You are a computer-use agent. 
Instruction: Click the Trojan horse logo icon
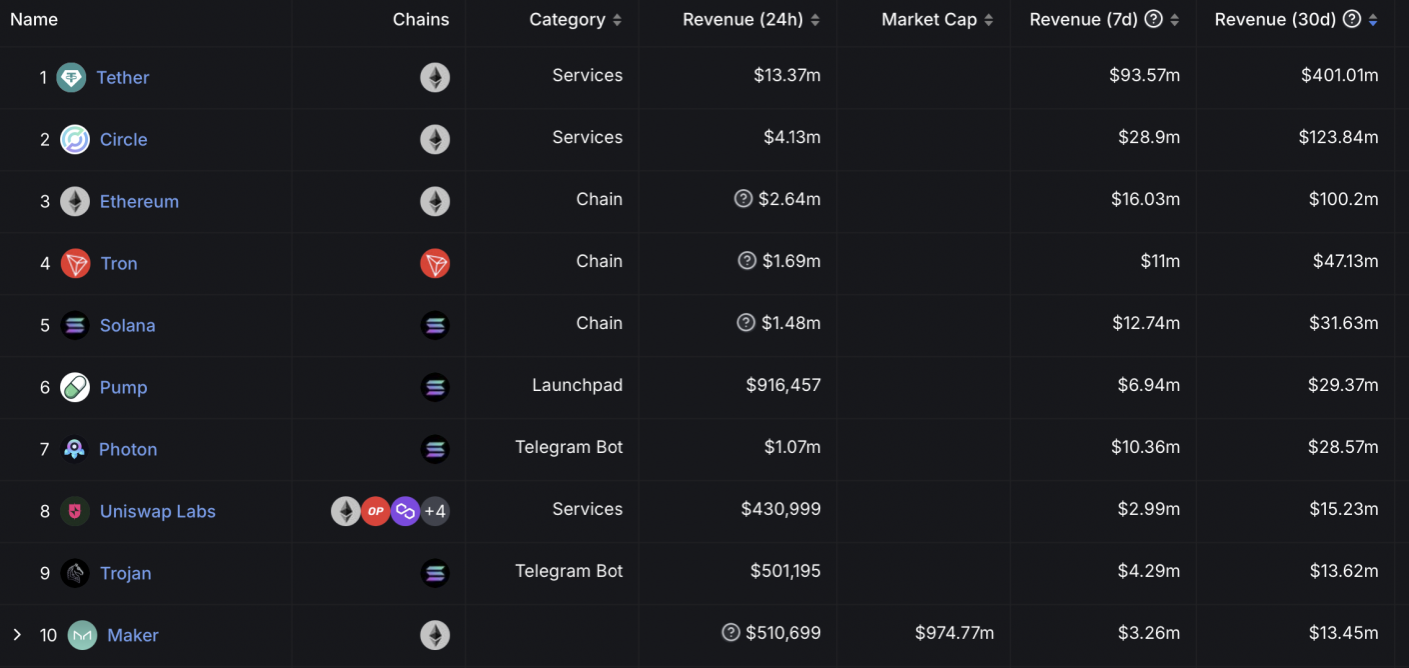tap(75, 573)
